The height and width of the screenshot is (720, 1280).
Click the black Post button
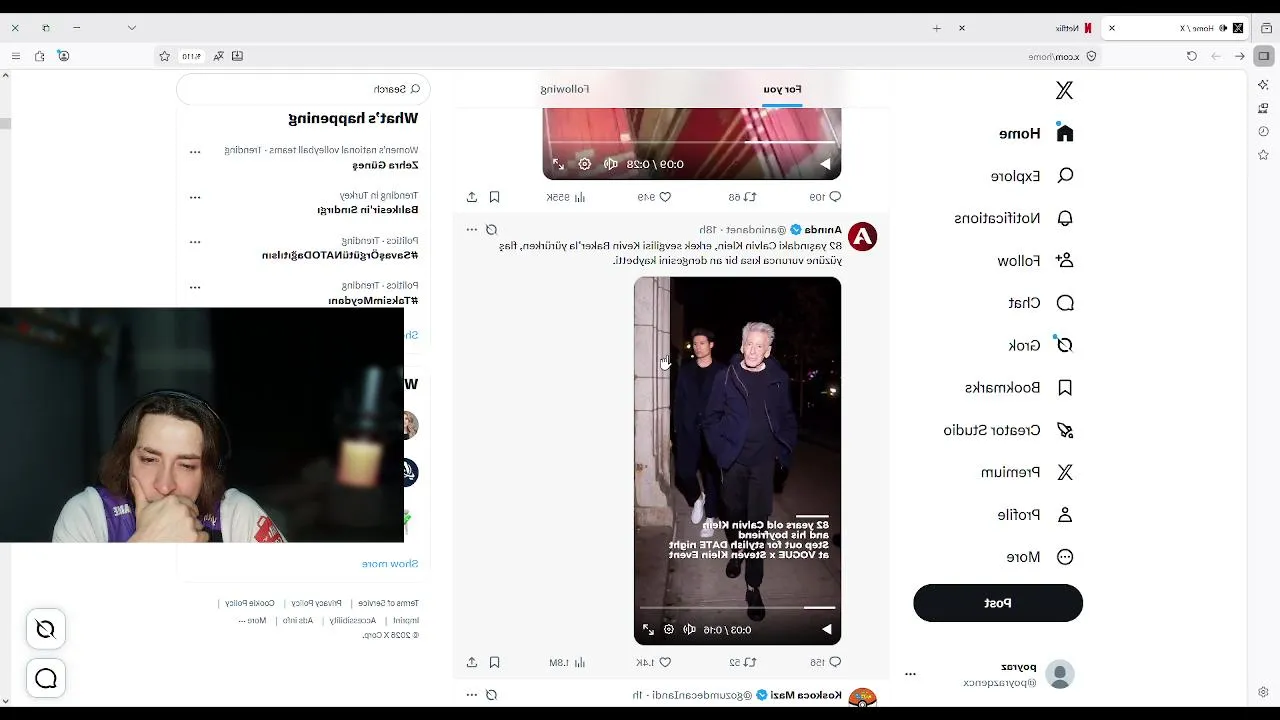point(998,603)
